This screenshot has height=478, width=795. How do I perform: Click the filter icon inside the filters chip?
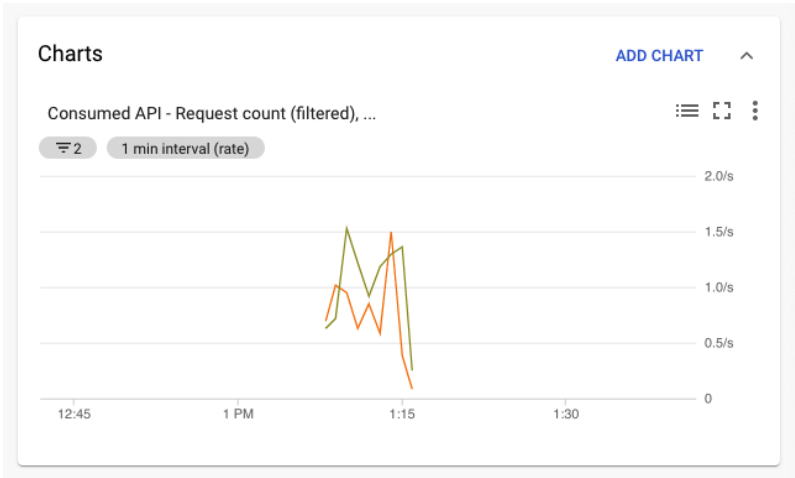coord(63,148)
